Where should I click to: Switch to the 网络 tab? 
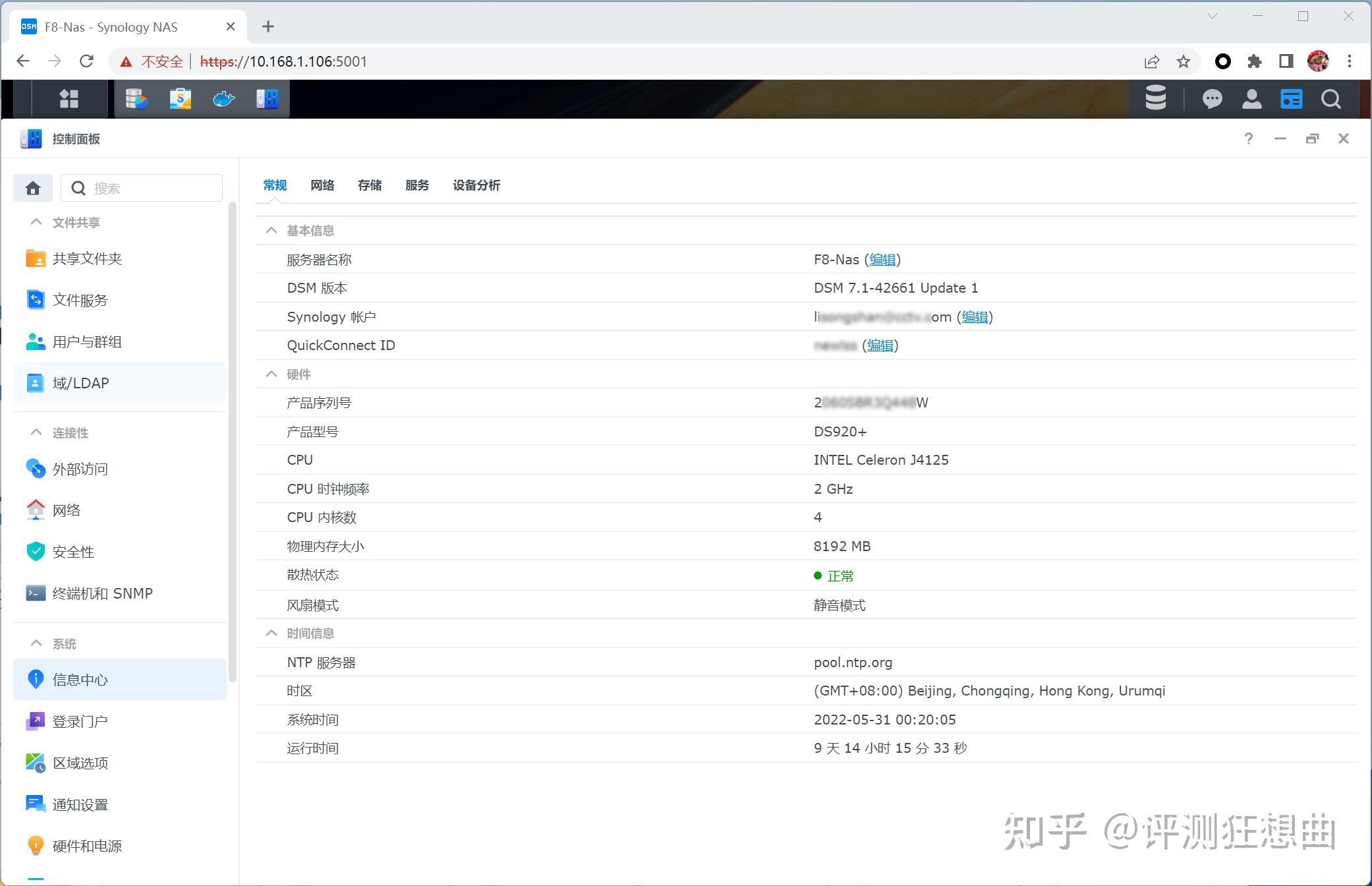click(322, 185)
